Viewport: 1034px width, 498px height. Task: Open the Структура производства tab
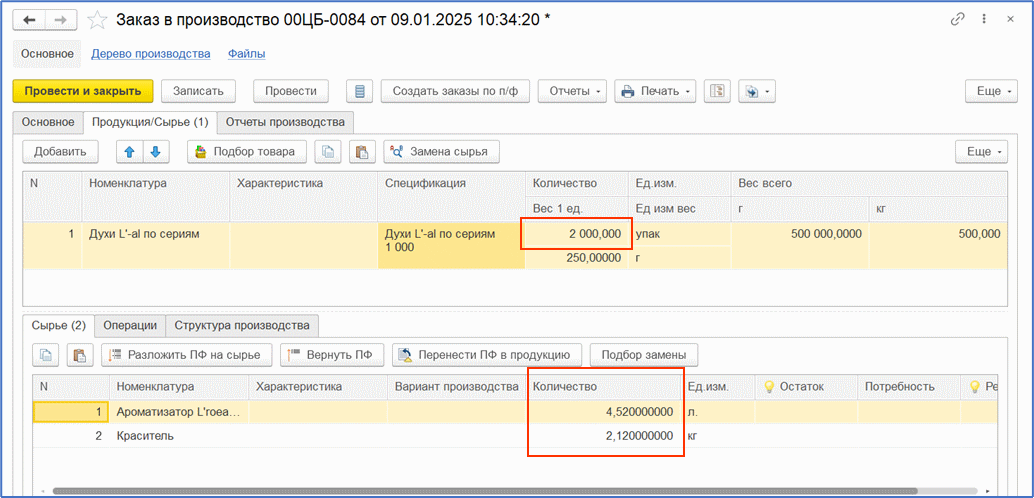coord(242,325)
